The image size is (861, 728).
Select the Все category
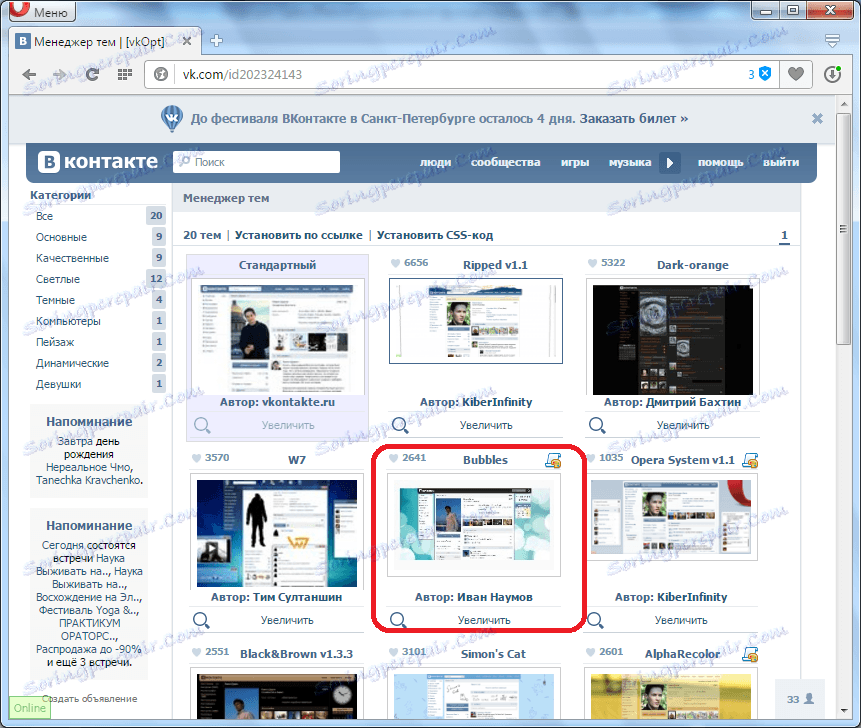click(x=98, y=216)
